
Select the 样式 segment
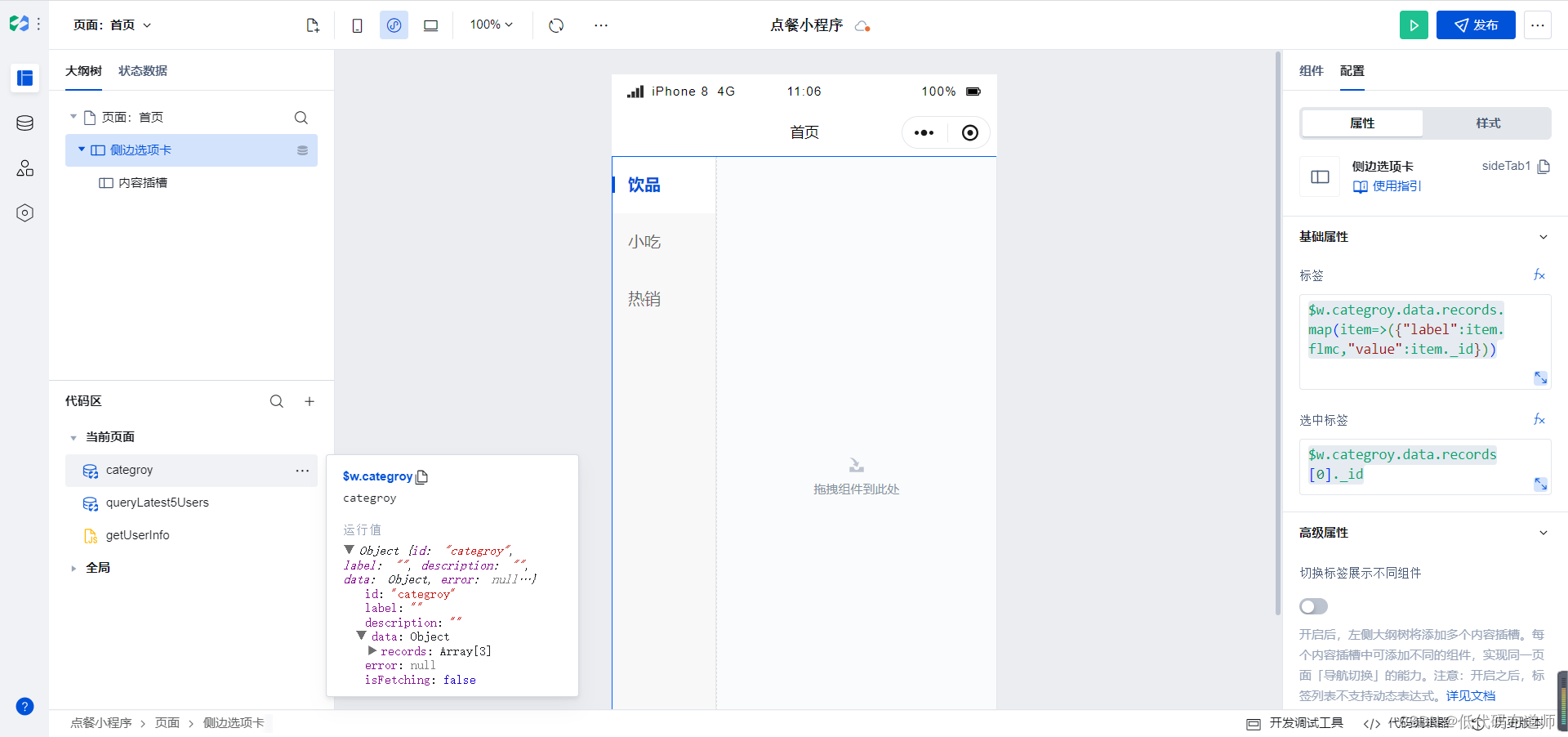tap(1488, 123)
